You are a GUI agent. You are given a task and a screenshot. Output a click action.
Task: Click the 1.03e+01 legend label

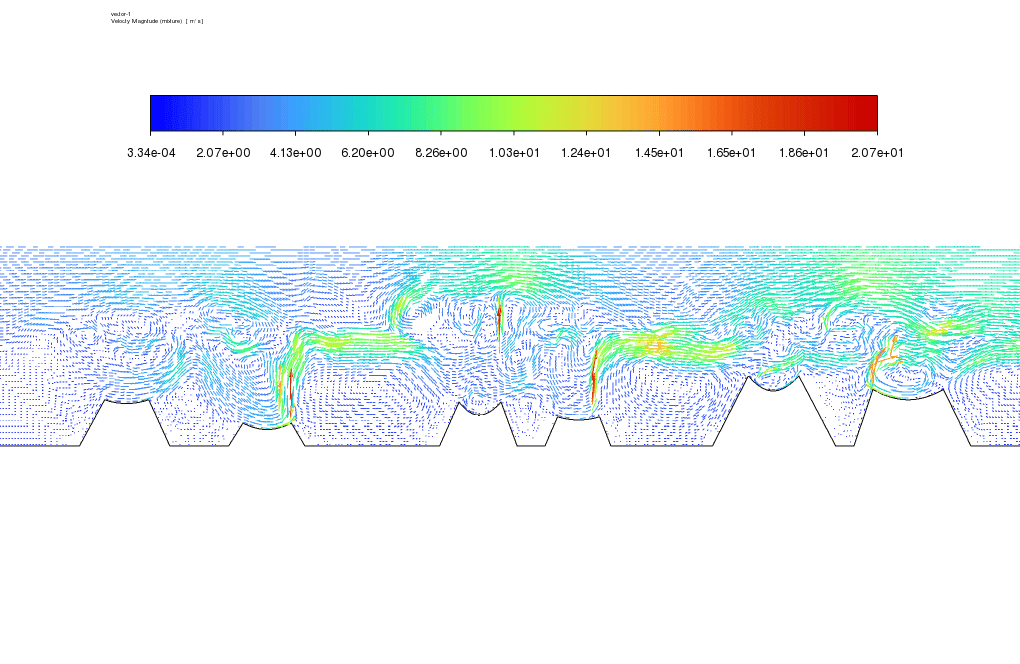514,153
